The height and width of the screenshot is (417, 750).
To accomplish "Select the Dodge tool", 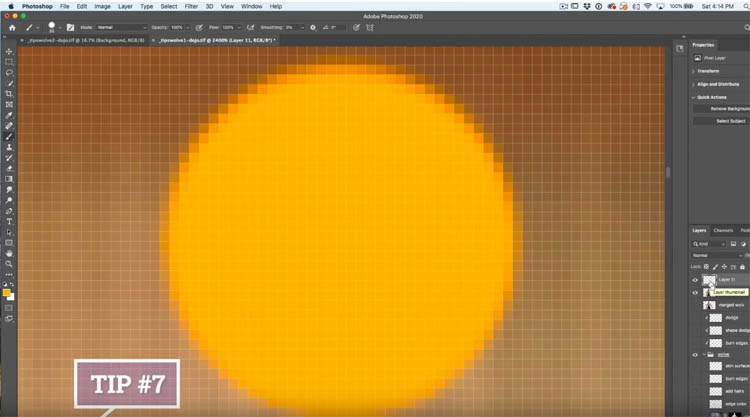I will point(9,200).
